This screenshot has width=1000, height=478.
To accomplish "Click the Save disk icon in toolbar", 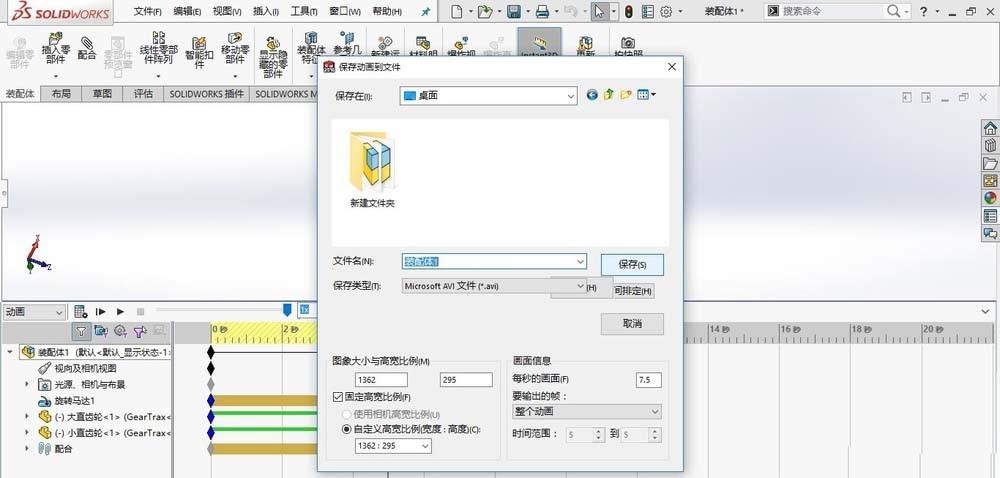I will [514, 11].
